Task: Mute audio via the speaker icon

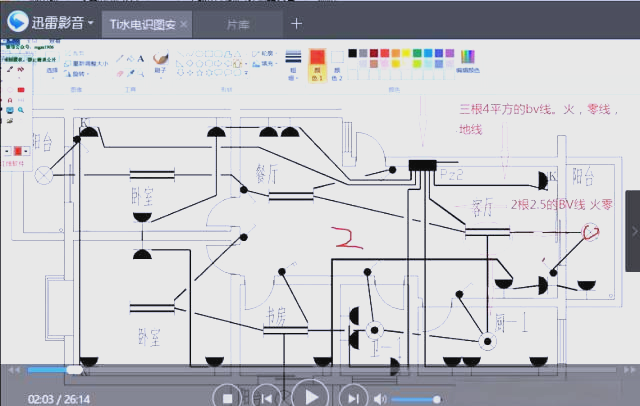Action: point(381,399)
